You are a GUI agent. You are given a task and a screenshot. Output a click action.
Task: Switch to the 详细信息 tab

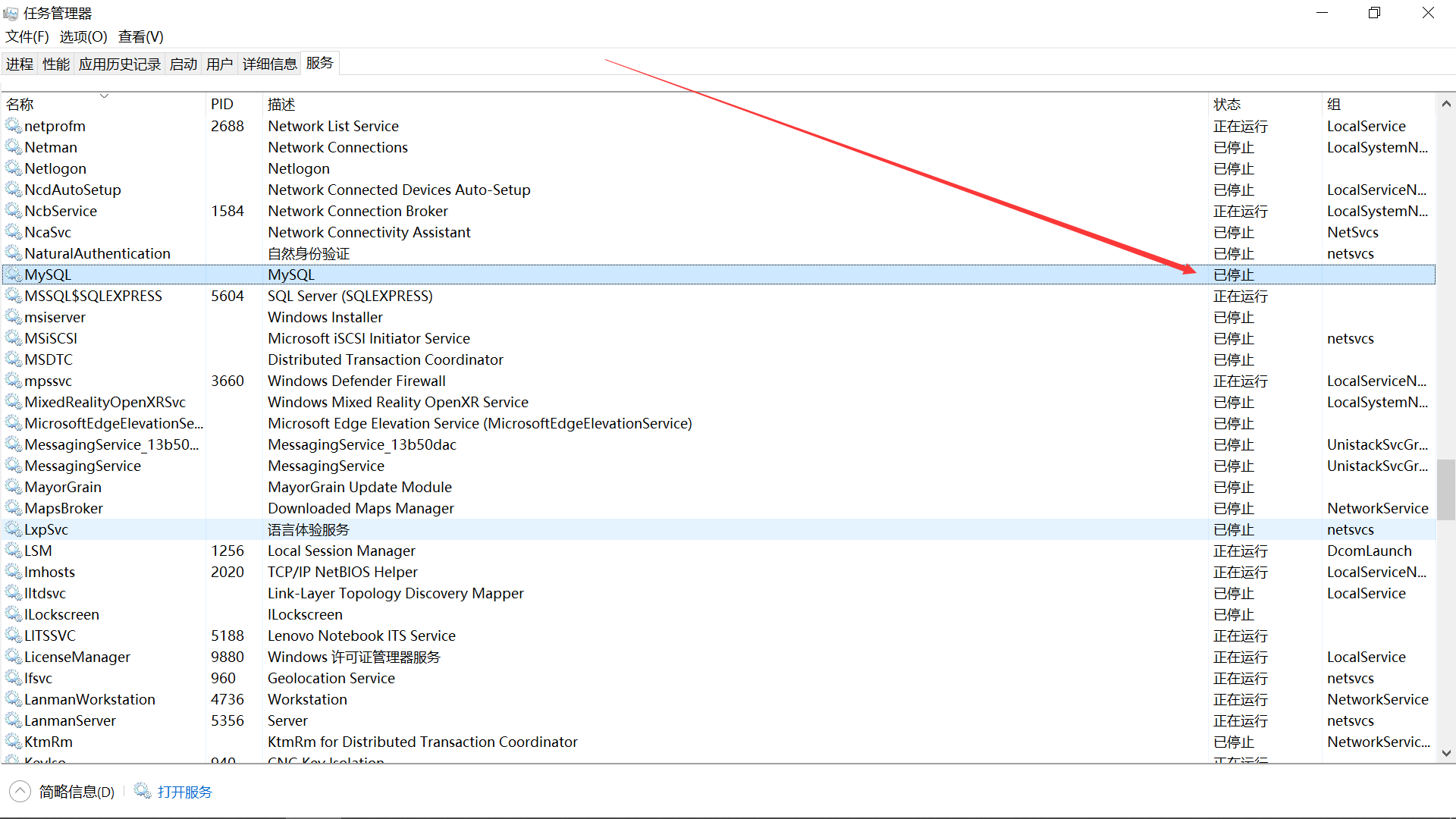269,64
